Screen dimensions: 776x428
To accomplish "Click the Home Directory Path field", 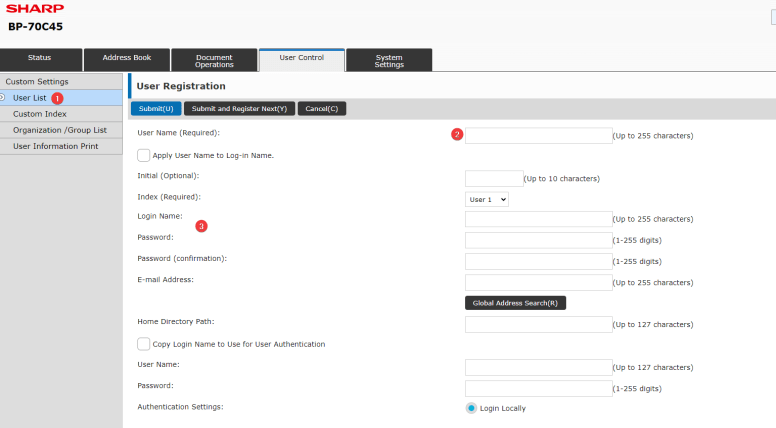I will point(538,324).
